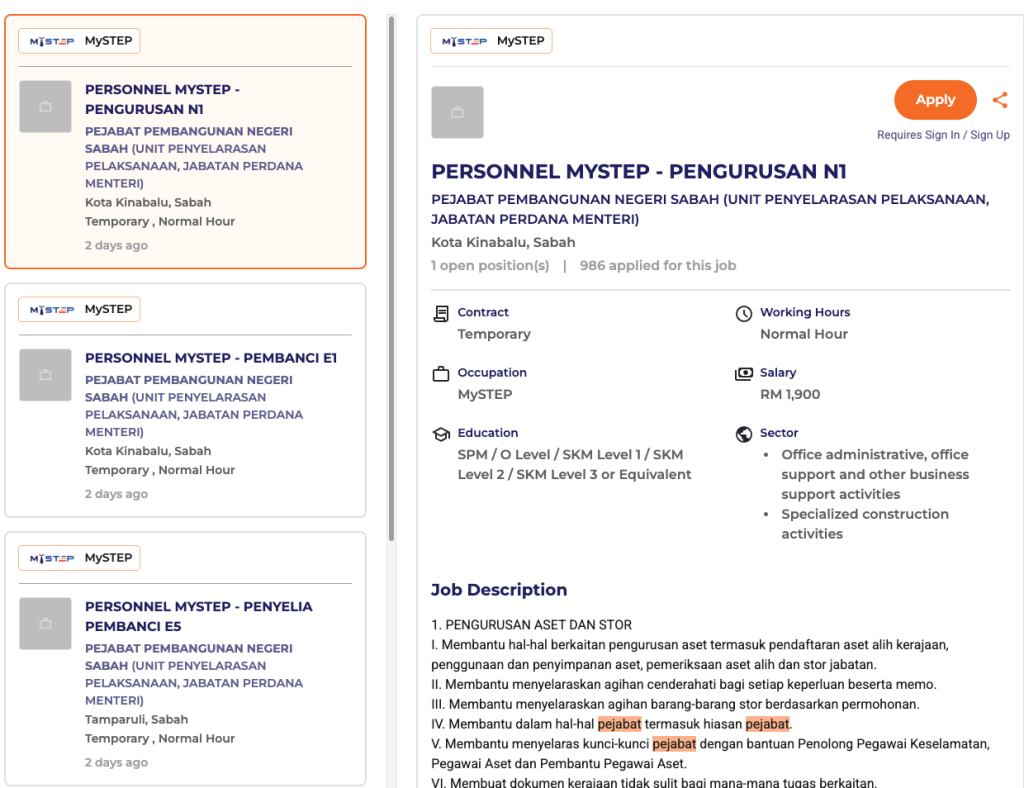This screenshot has height=788, width=1024.
Task: Click the Contract document icon
Action: (x=441, y=314)
